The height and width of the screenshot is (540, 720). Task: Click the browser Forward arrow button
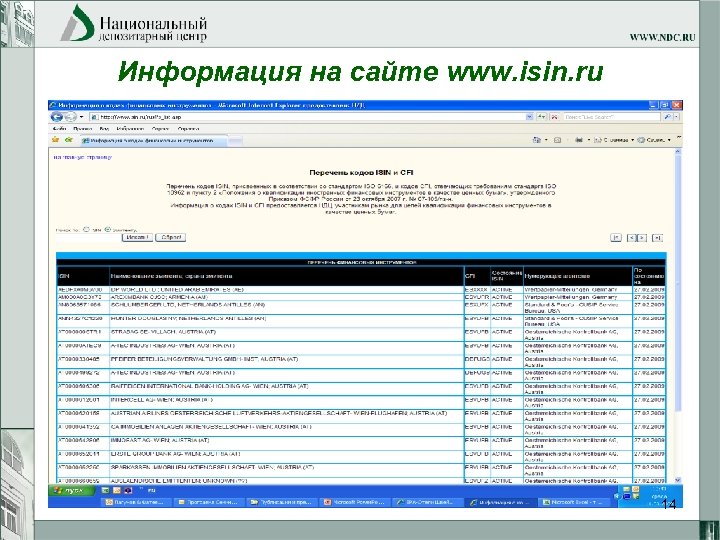[70, 117]
